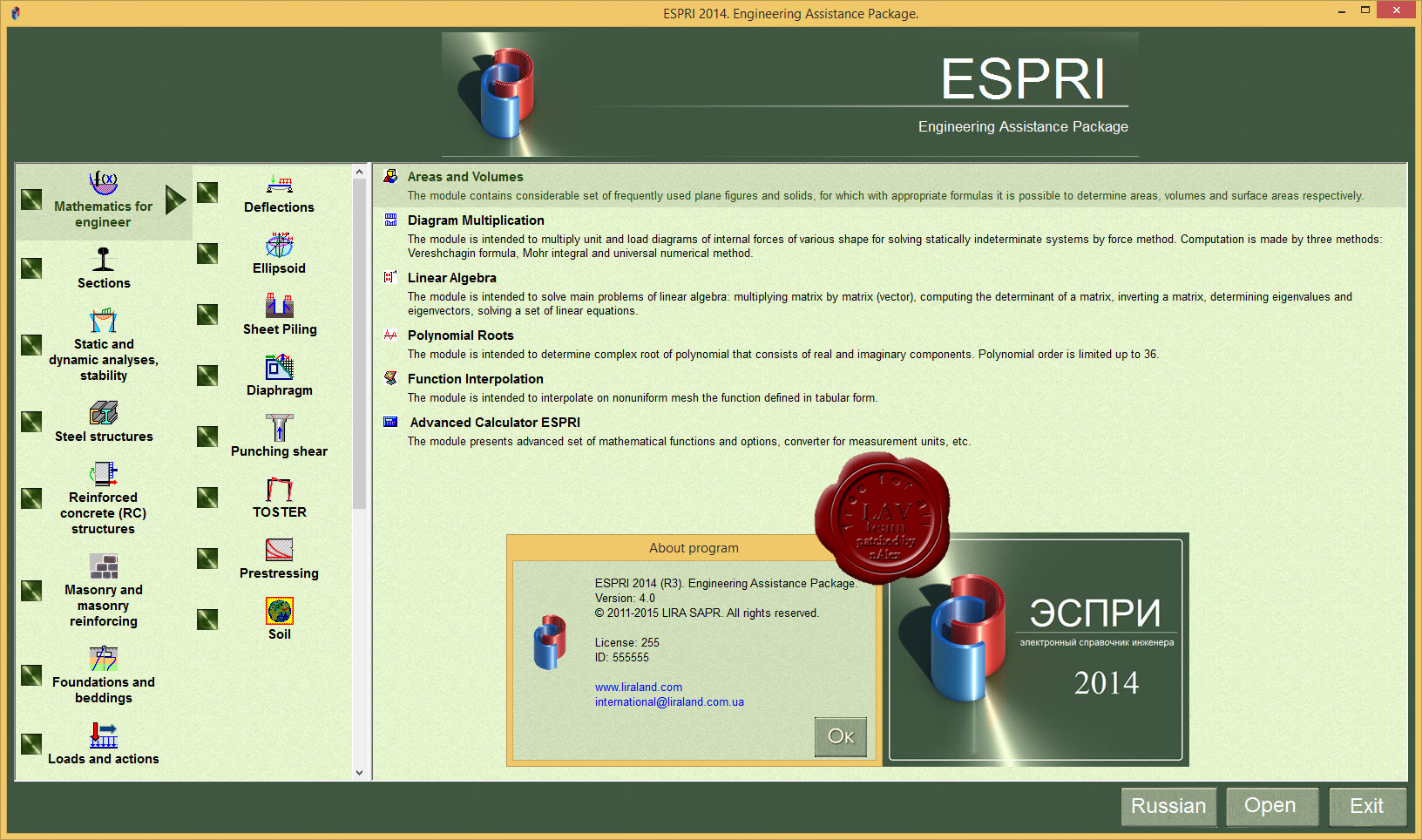
Task: Toggle the green square beside Deflections
Action: (x=207, y=193)
